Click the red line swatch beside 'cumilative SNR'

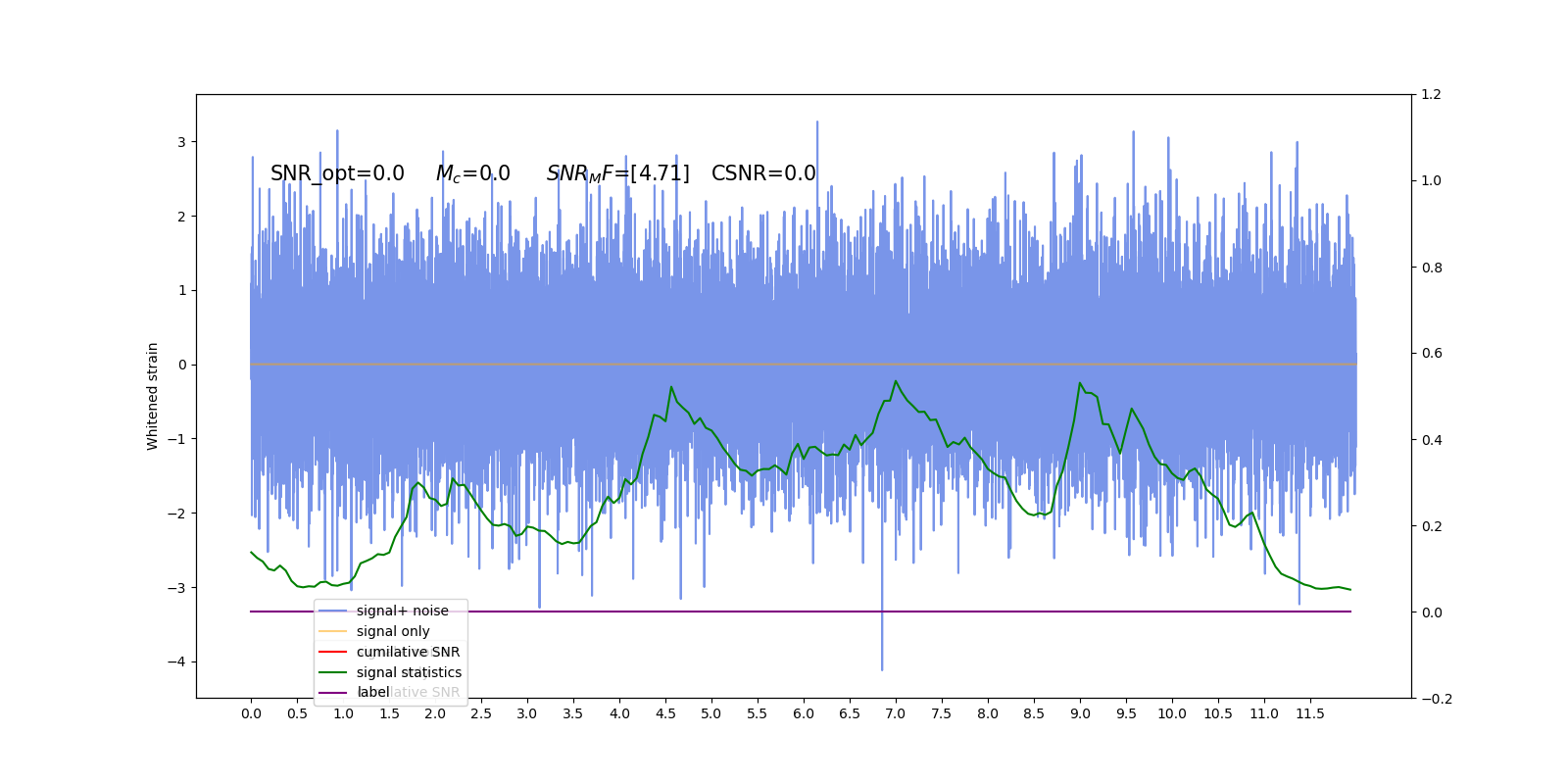pos(333,652)
